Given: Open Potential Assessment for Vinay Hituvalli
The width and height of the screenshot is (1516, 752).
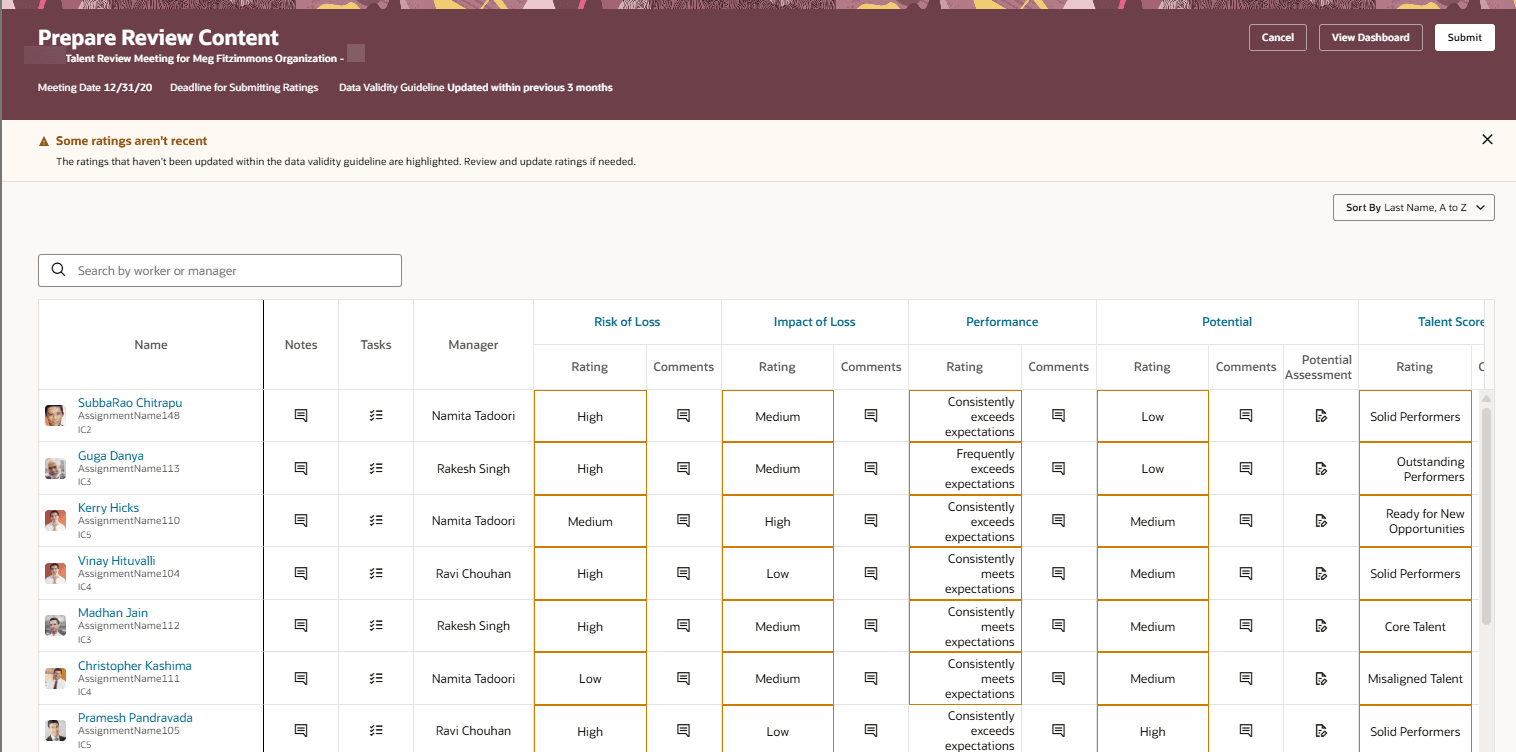Looking at the screenshot, I should coord(1320,573).
